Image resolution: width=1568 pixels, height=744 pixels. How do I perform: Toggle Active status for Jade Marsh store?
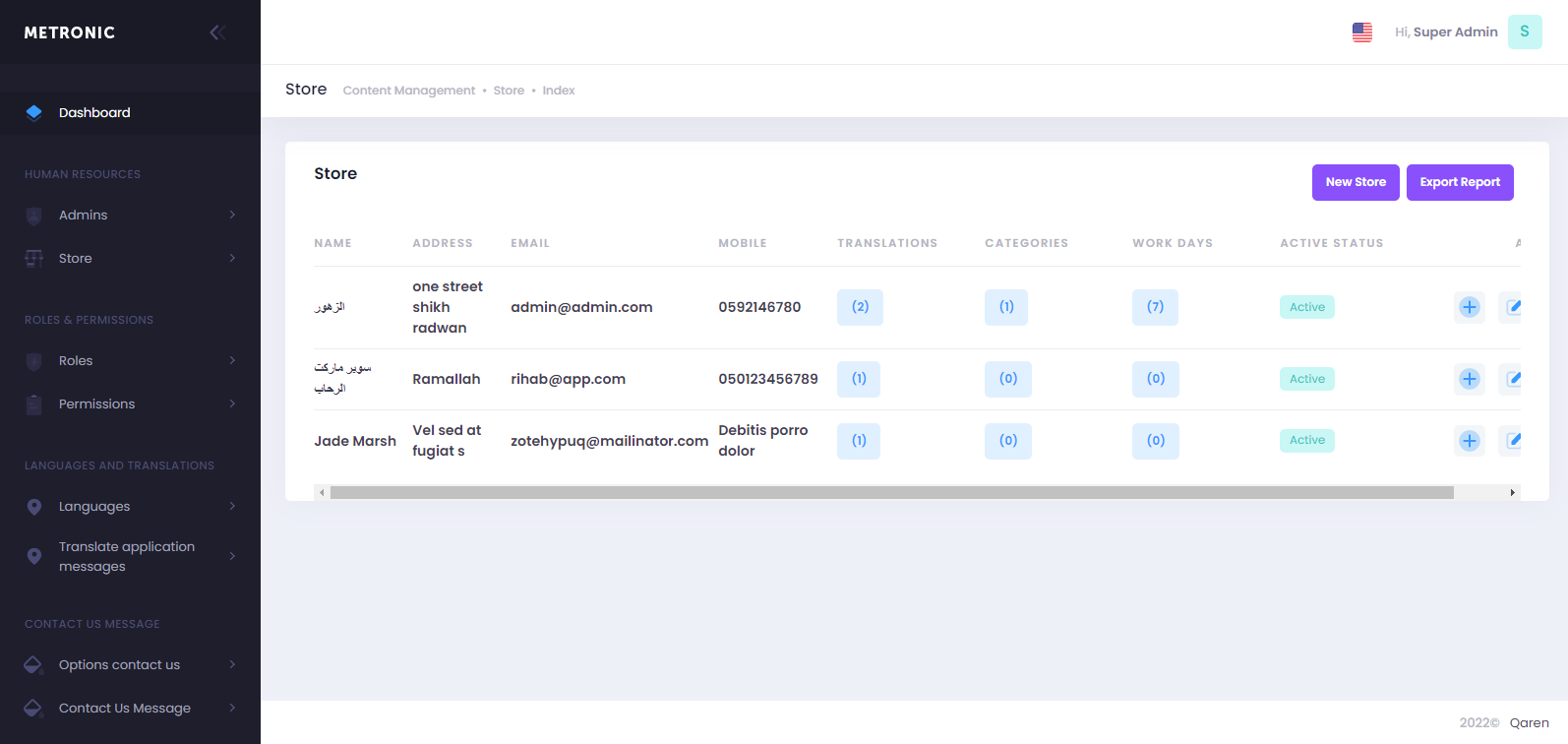1306,440
